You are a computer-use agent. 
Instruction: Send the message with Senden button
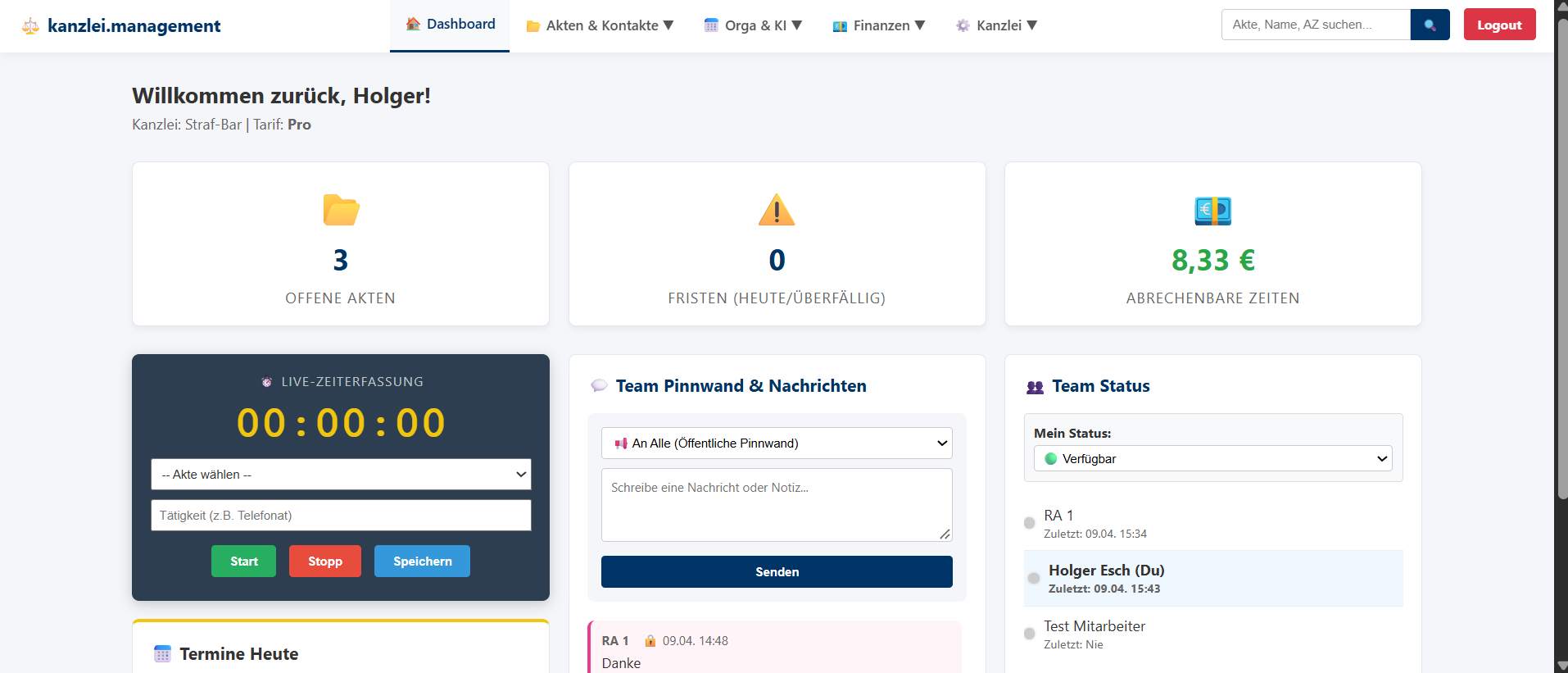point(777,572)
